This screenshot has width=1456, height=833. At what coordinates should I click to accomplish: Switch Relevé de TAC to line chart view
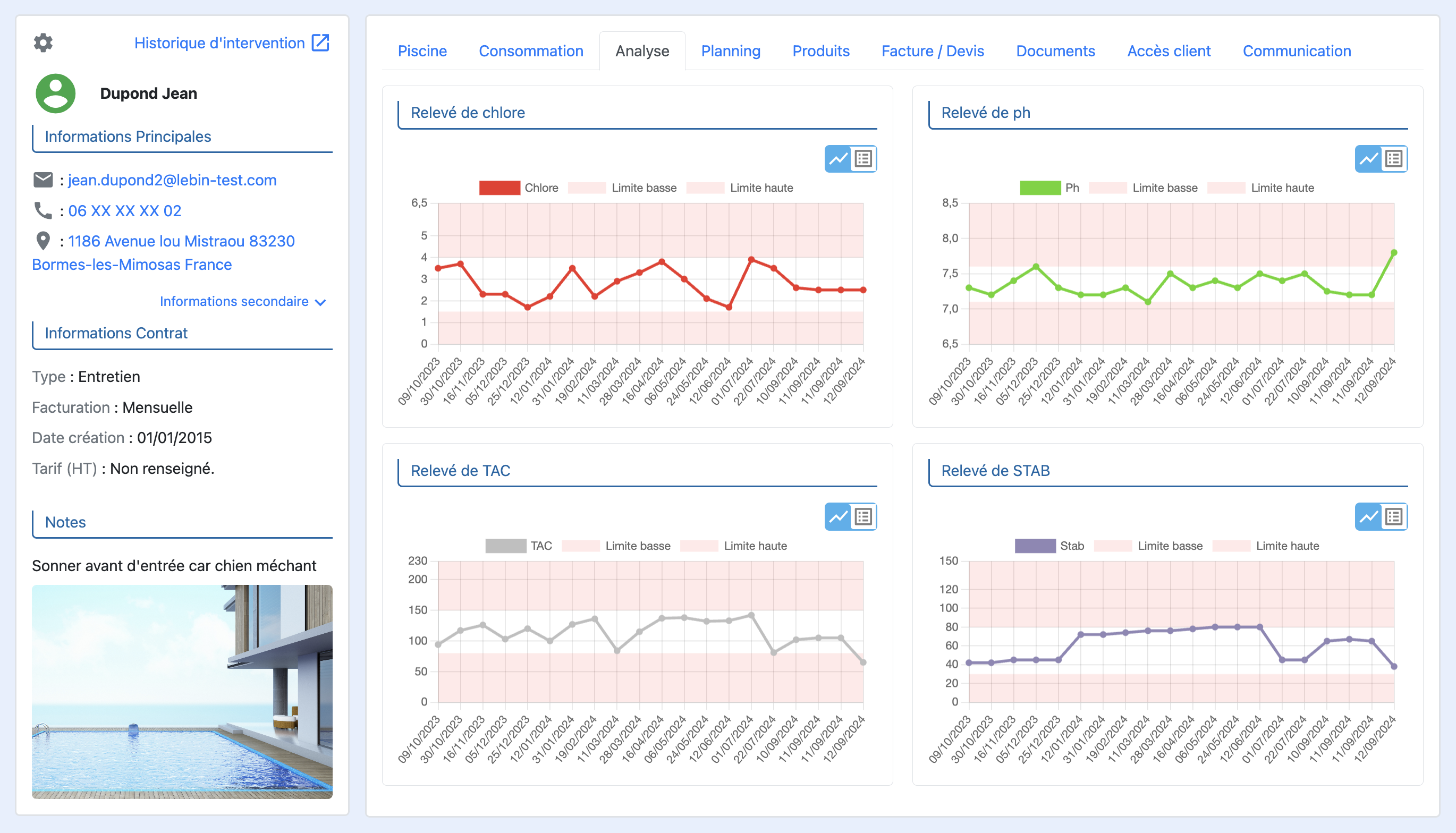[x=838, y=517]
